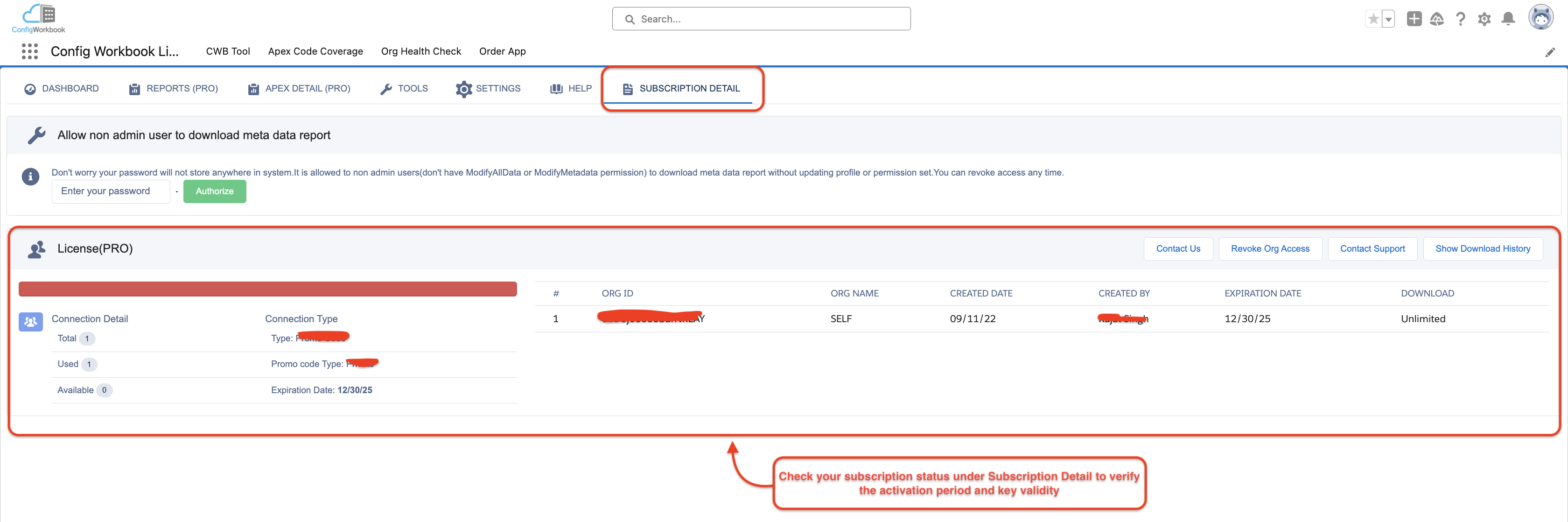Click the CREATED BY column header
The image size is (1568, 522).
pos(1124,294)
